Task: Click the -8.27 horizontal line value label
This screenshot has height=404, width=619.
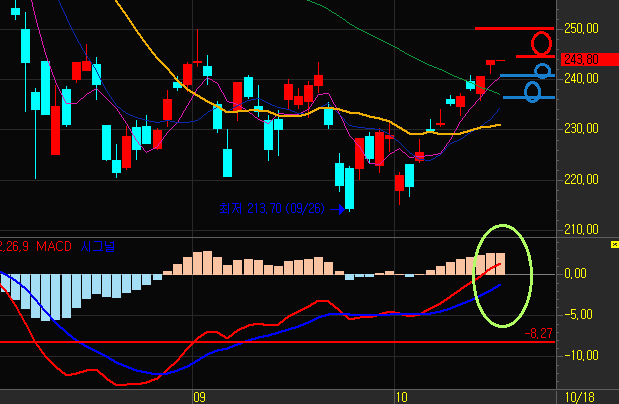Action: coord(539,334)
